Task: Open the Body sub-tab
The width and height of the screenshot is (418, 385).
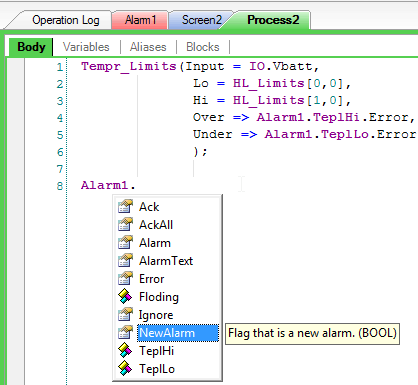Action: click(31, 47)
